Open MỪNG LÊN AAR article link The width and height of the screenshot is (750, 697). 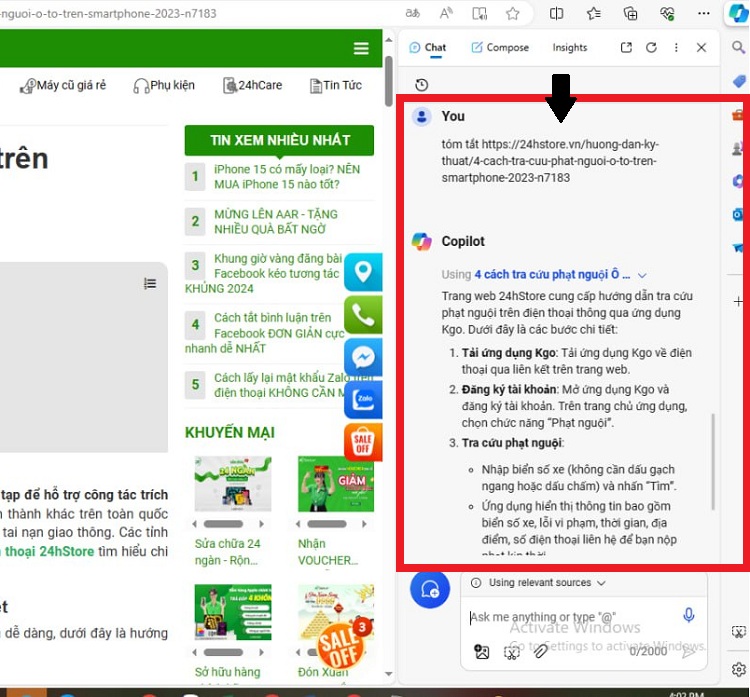(276, 221)
